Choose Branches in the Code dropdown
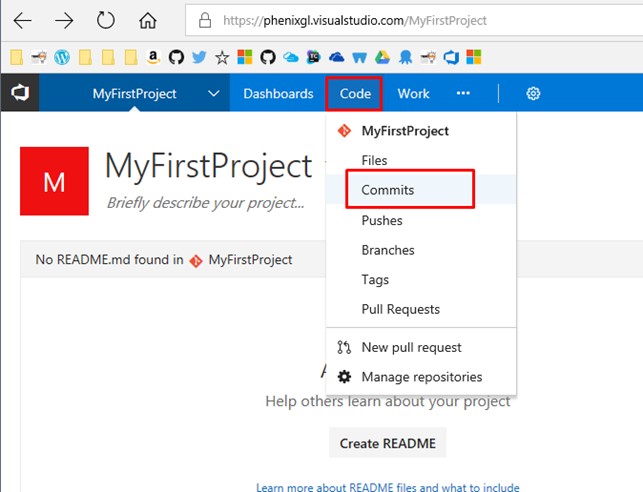The image size is (643, 492). [x=388, y=250]
